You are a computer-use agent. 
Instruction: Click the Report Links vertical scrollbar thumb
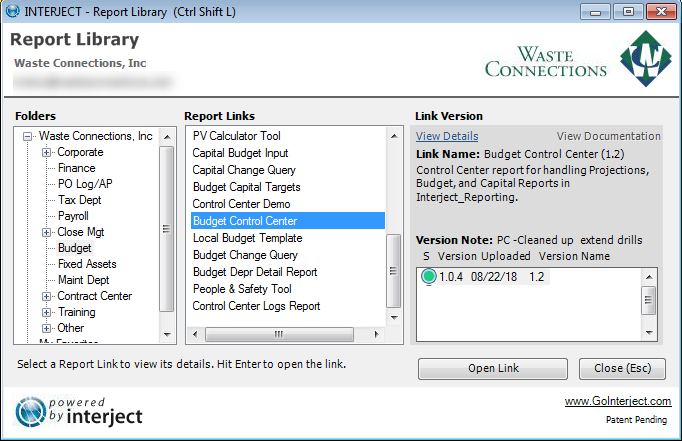pyautogui.click(x=394, y=271)
